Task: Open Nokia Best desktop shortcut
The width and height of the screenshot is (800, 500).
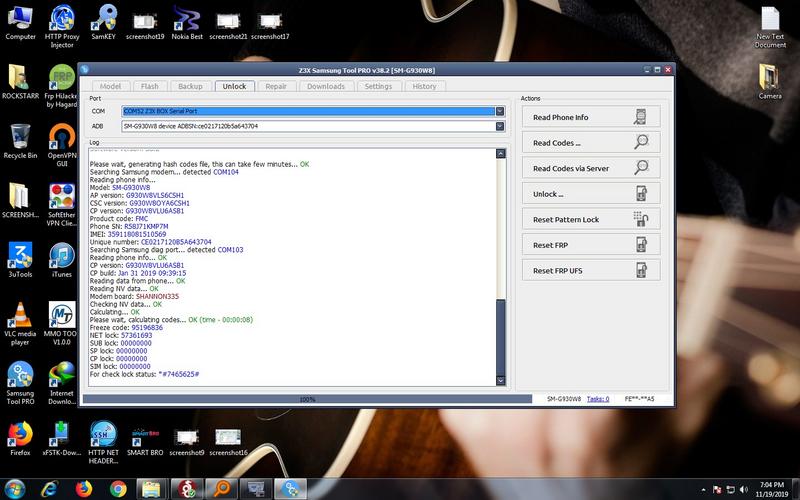Action: click(187, 23)
